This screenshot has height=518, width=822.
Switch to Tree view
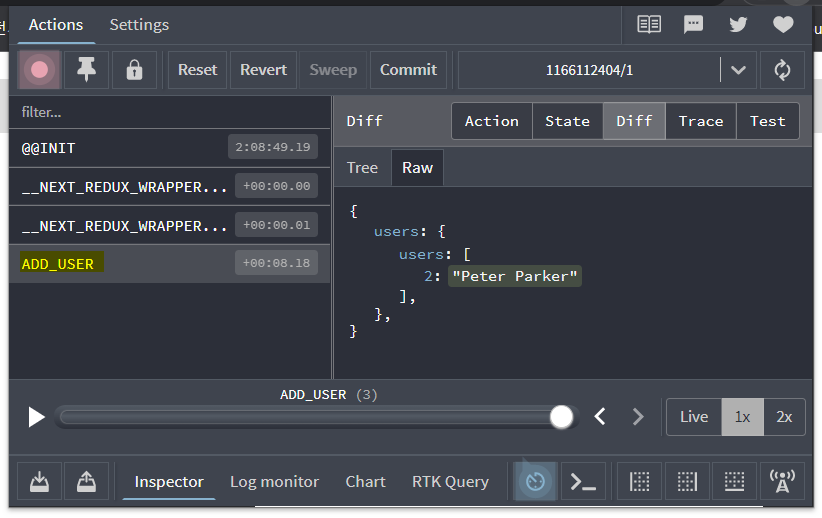point(362,168)
